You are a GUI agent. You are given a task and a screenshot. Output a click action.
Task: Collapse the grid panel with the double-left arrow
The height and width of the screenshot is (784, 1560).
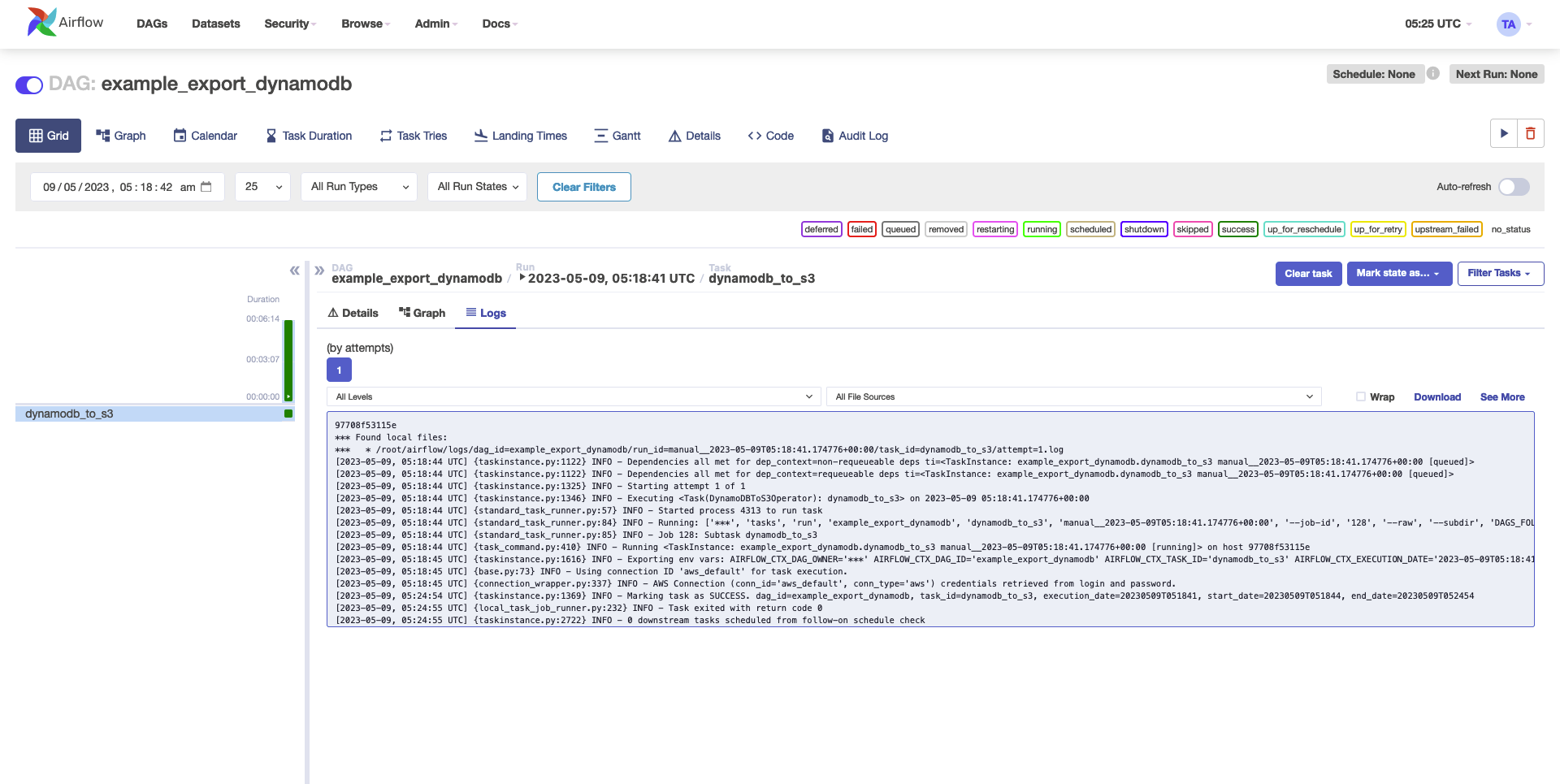(x=295, y=271)
